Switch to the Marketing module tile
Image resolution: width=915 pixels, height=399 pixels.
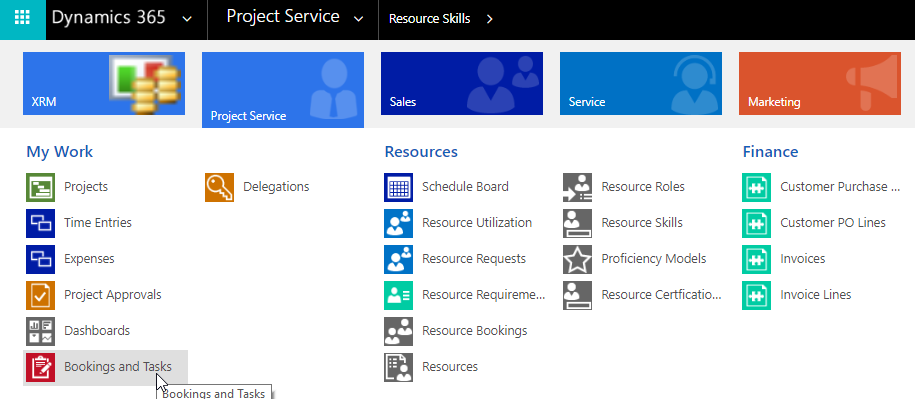[820, 83]
